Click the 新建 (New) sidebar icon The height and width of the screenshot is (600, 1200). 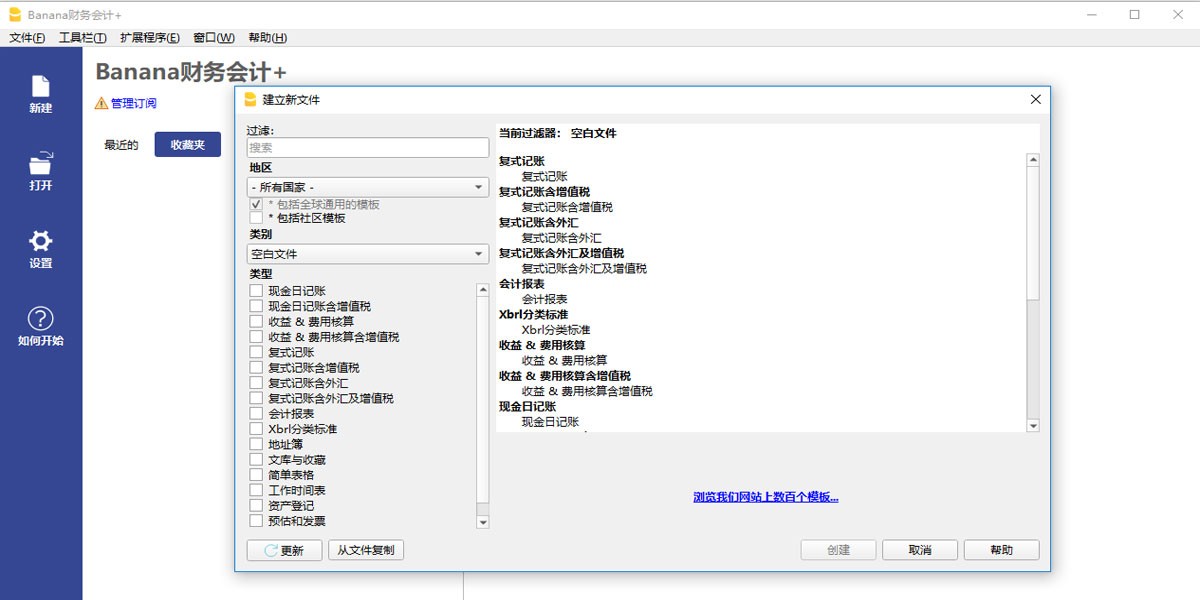(40, 87)
